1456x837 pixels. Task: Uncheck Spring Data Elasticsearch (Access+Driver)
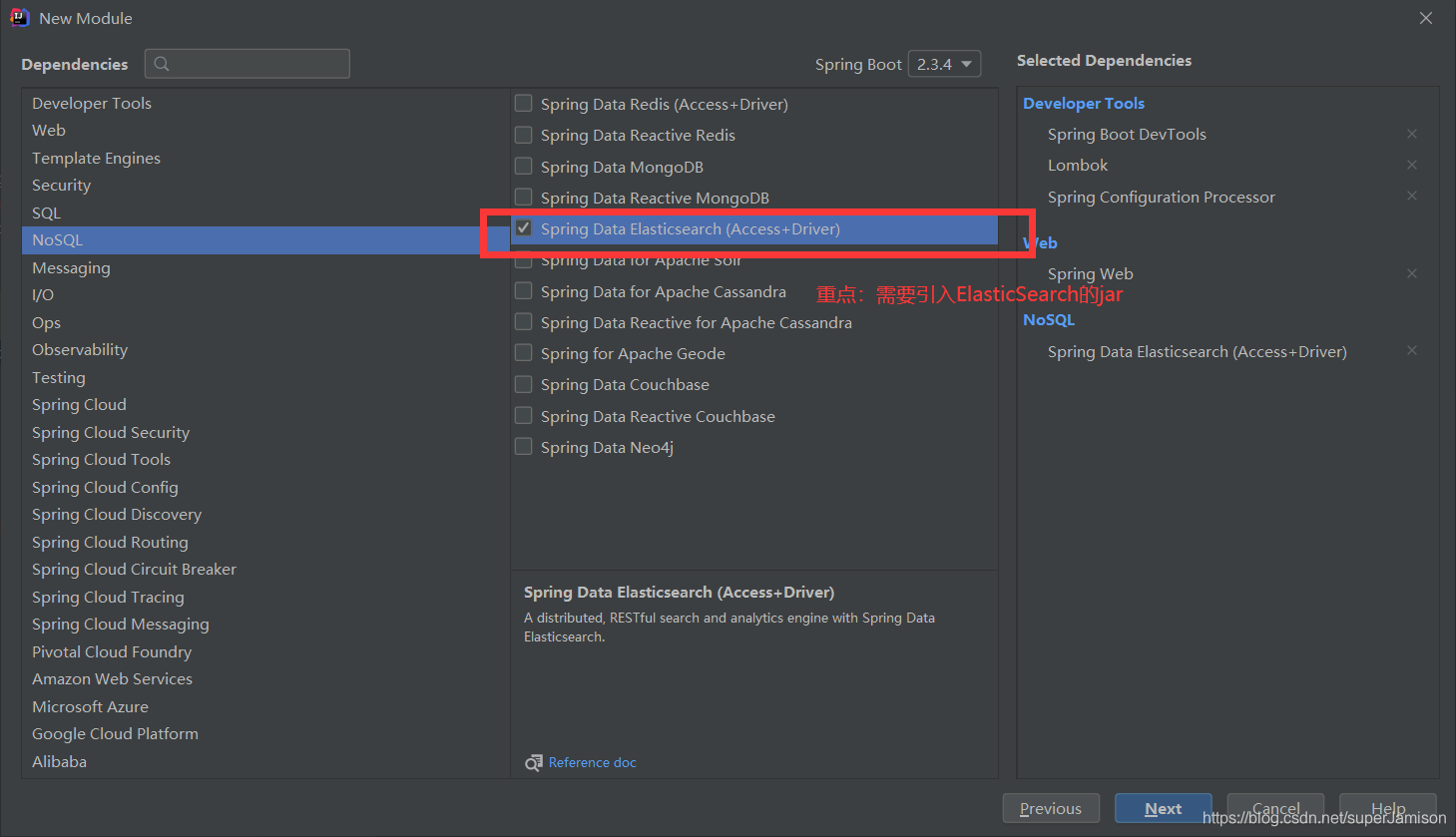point(523,227)
